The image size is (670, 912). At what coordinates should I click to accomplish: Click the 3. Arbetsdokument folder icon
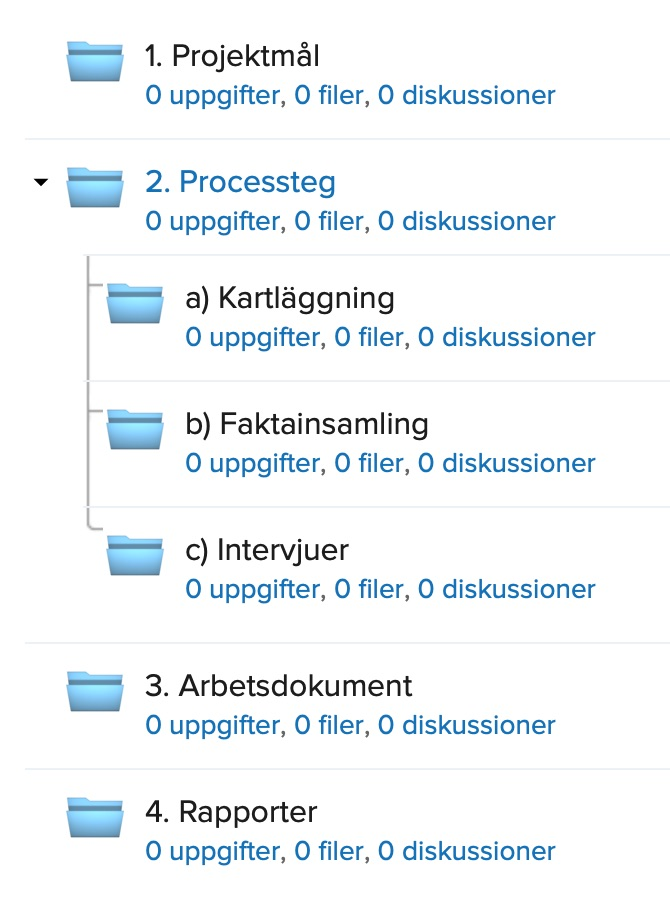[94, 691]
